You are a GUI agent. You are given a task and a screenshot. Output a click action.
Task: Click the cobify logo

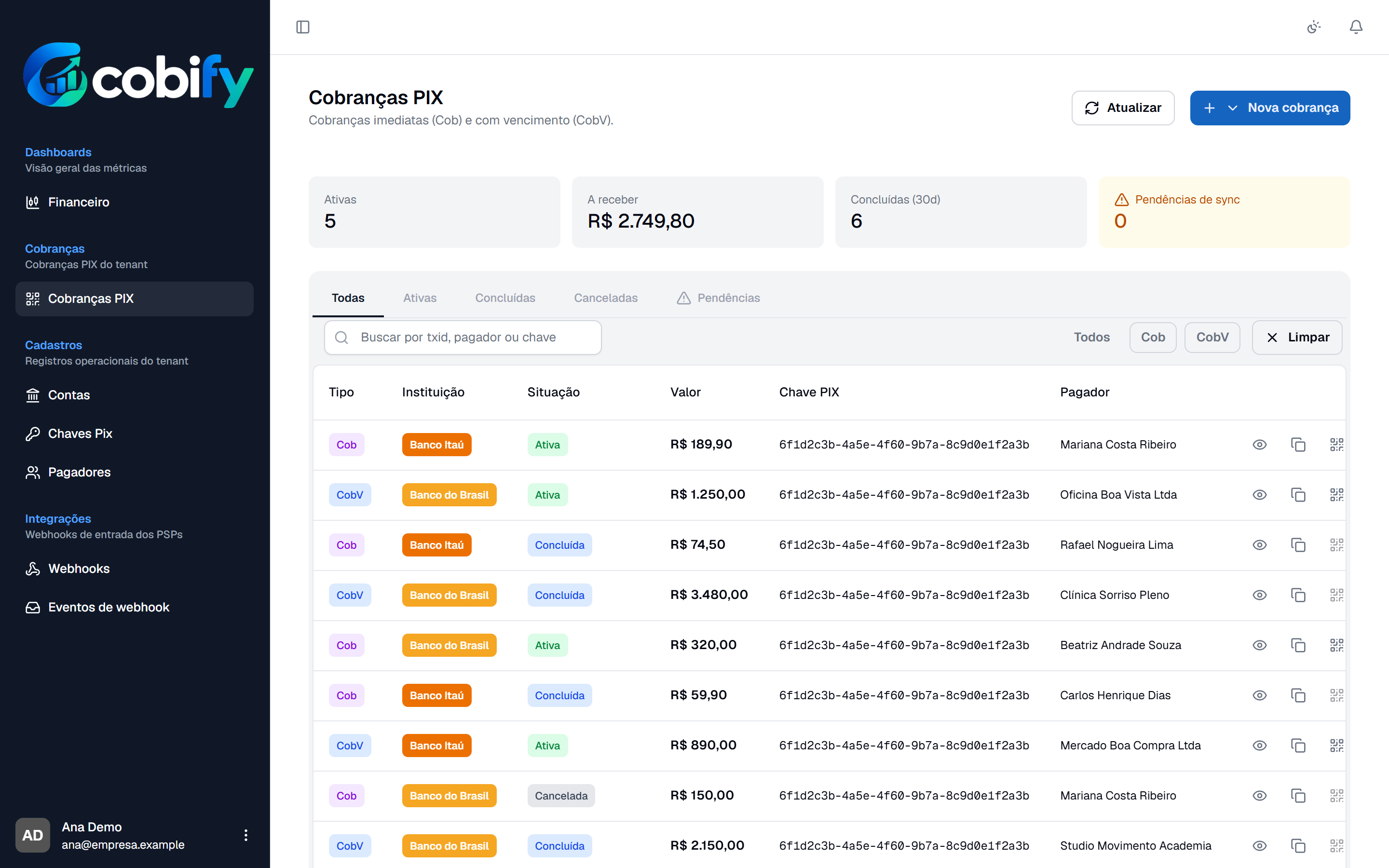[138, 75]
